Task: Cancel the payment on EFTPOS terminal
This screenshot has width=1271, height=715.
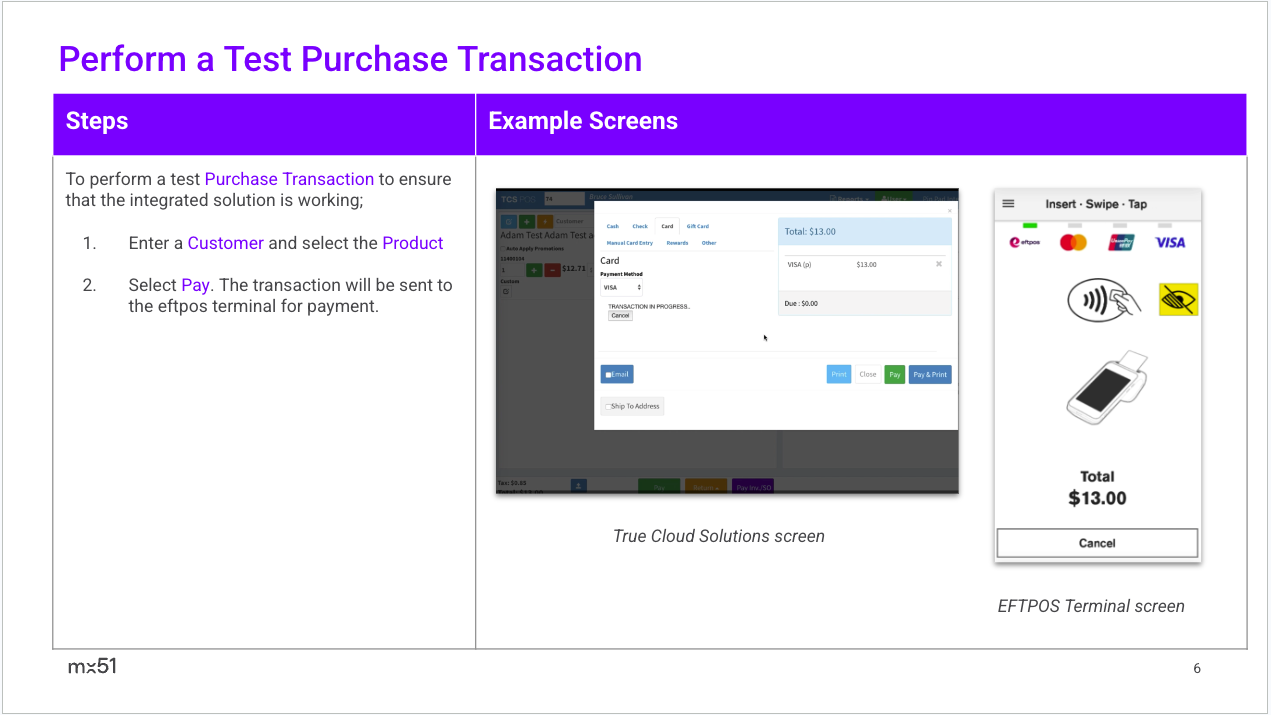Action: pyautogui.click(x=1097, y=543)
